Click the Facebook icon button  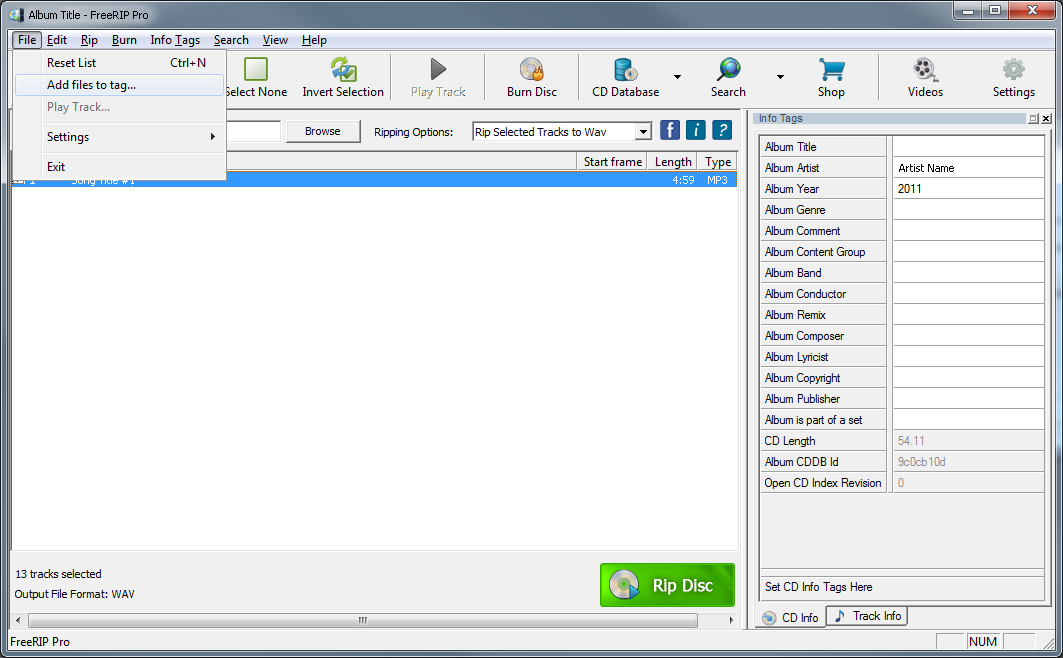click(x=670, y=130)
